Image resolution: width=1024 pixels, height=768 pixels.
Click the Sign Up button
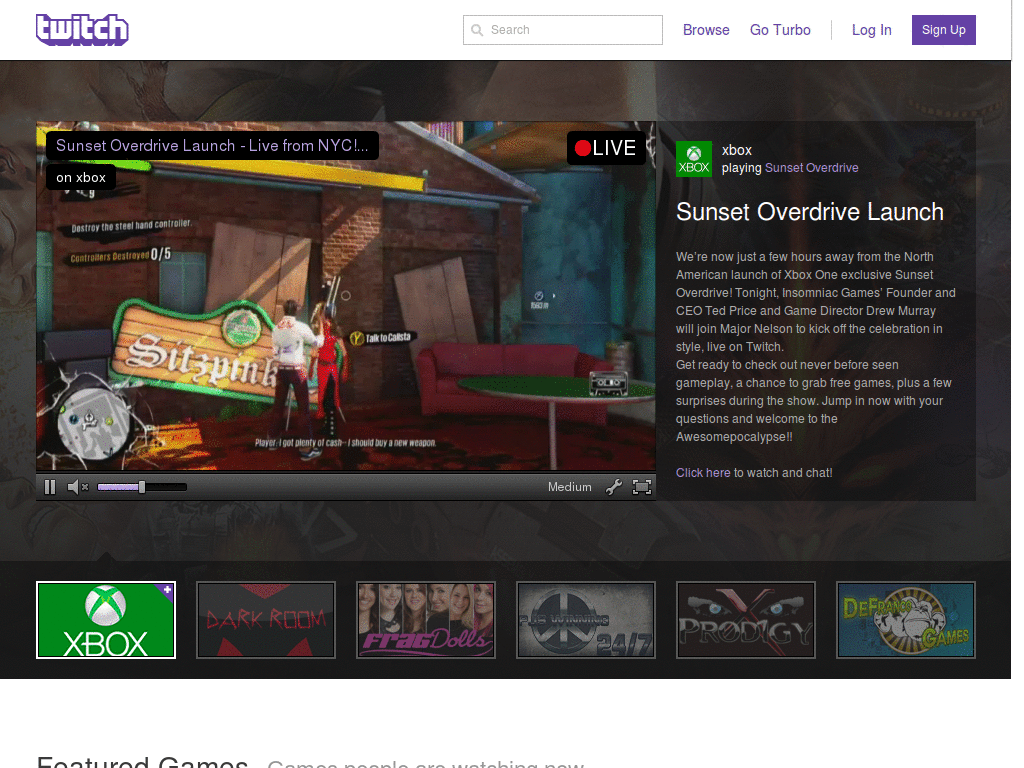pos(943,30)
